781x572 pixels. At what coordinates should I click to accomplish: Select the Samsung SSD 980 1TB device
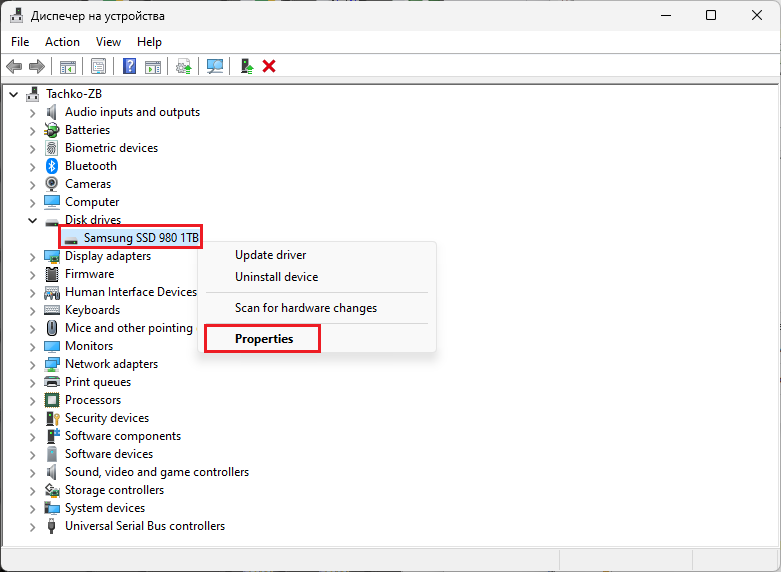click(x=141, y=238)
